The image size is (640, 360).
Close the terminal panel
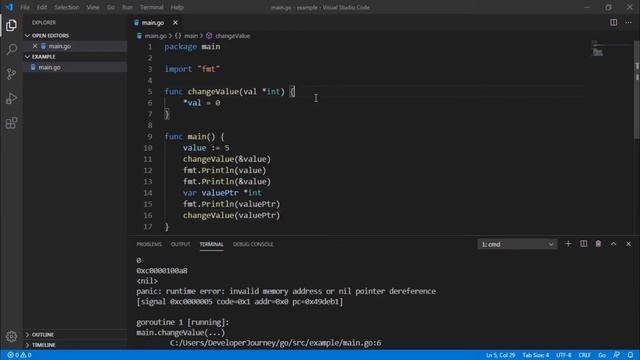point(628,244)
